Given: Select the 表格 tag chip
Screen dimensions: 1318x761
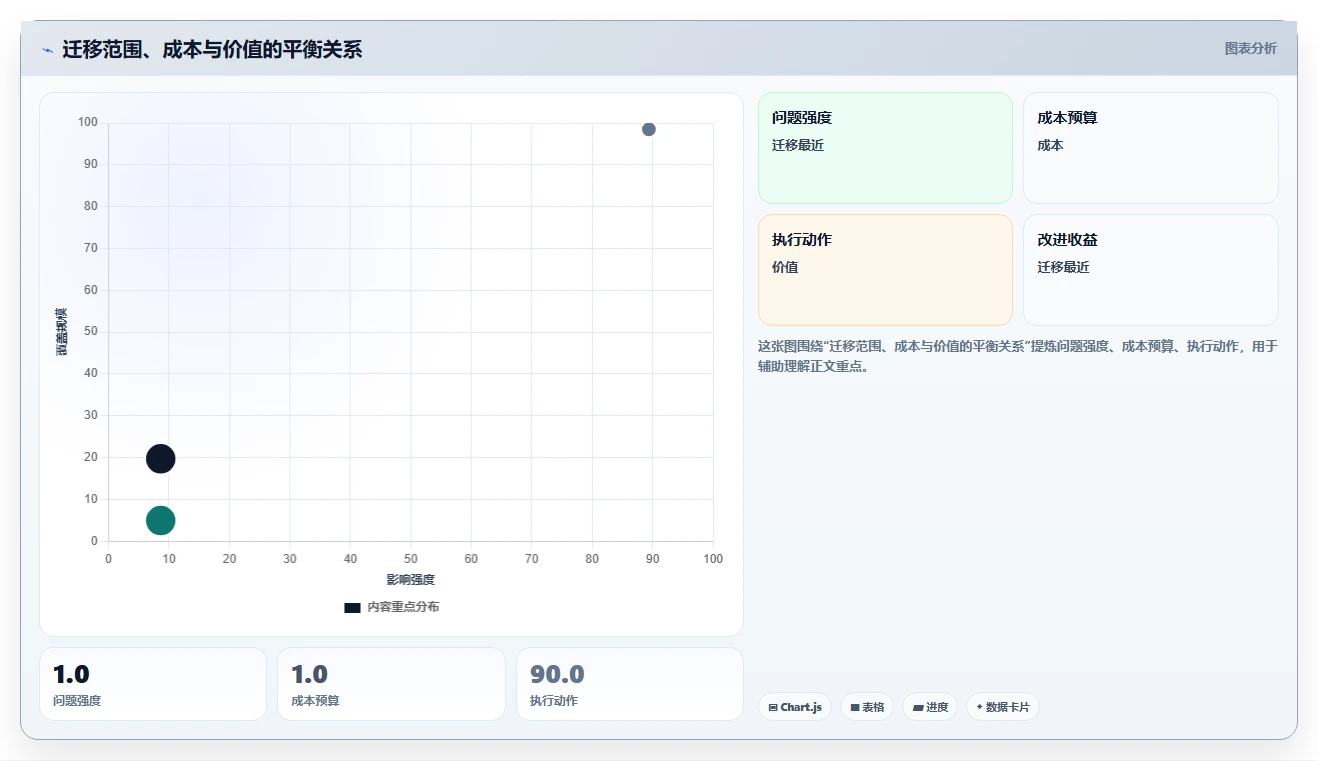Looking at the screenshot, I should 867,707.
